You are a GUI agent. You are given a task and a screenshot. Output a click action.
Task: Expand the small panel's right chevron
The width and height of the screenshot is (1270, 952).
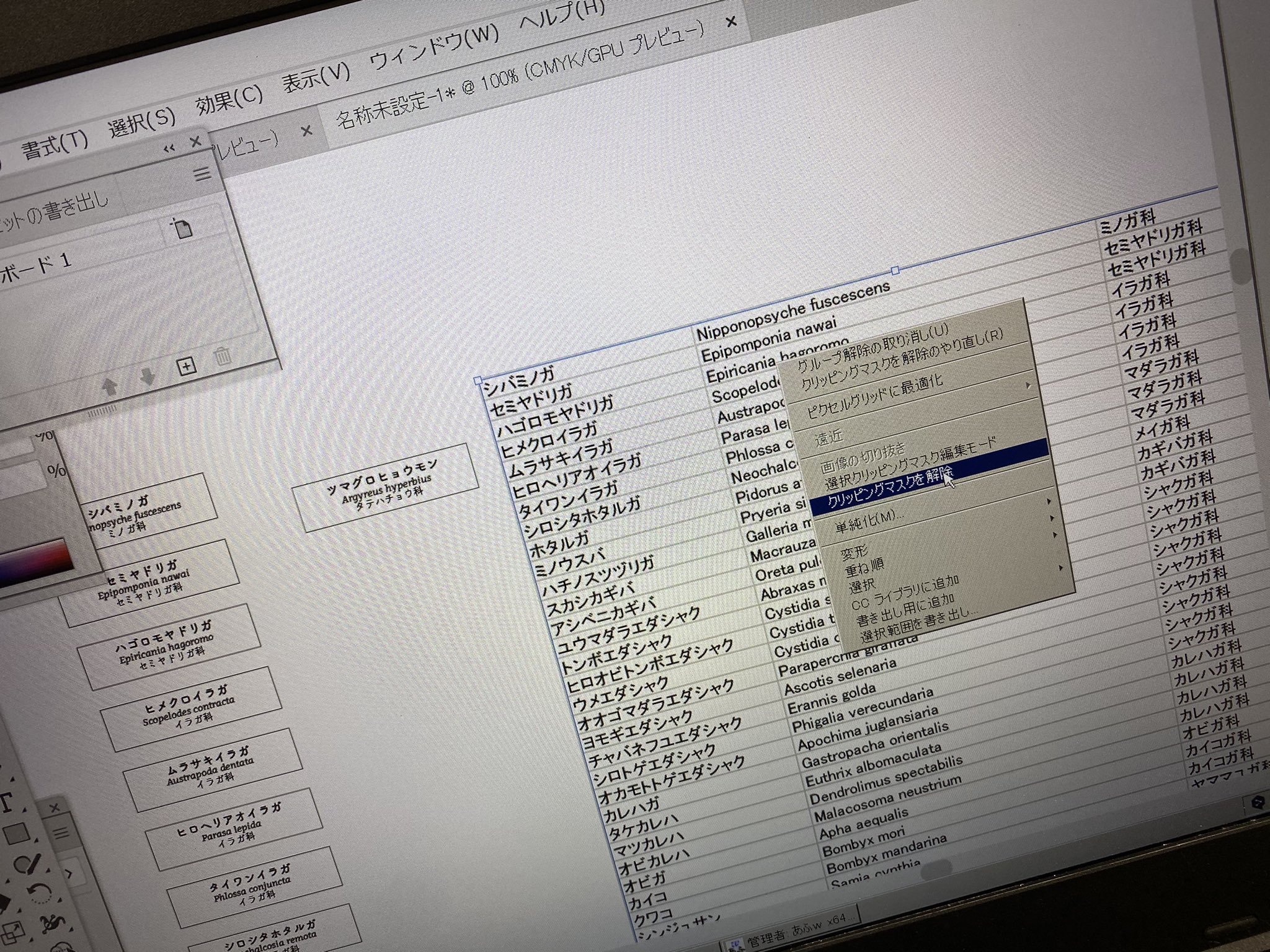[70, 875]
